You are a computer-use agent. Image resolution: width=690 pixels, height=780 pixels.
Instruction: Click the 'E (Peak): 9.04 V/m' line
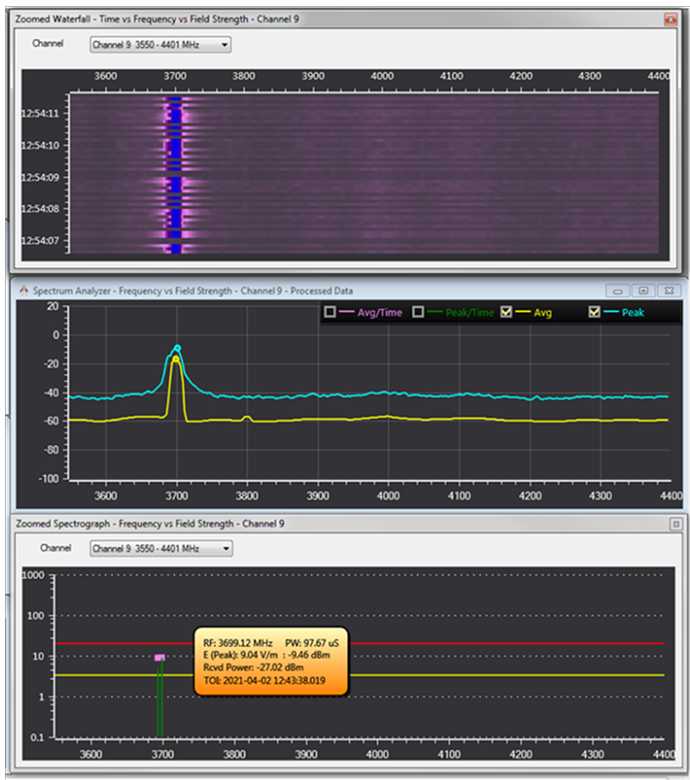(241, 655)
